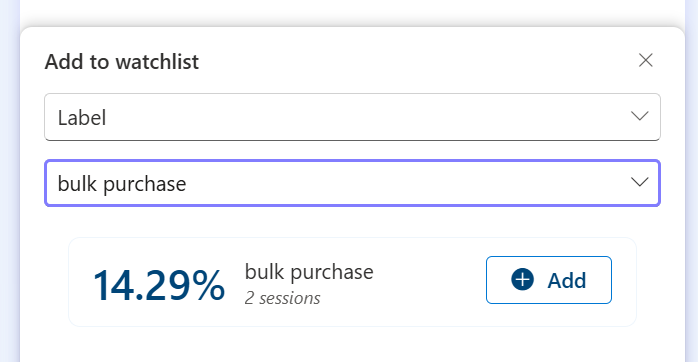The image size is (698, 362).
Task: Click the plus circle icon in Add
Action: [522, 280]
